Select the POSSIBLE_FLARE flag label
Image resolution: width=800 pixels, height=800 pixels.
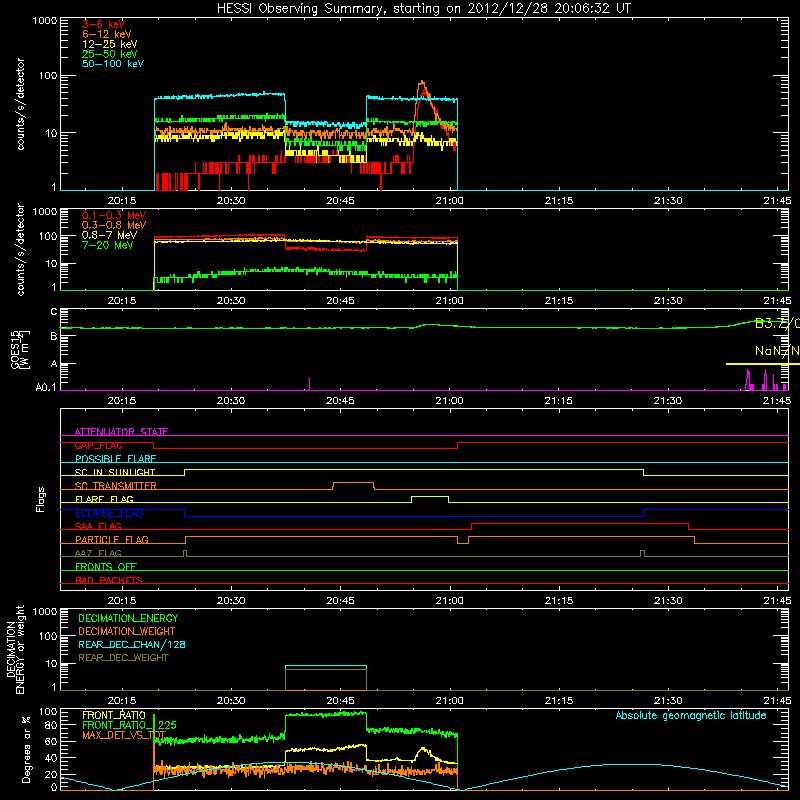tap(115, 459)
